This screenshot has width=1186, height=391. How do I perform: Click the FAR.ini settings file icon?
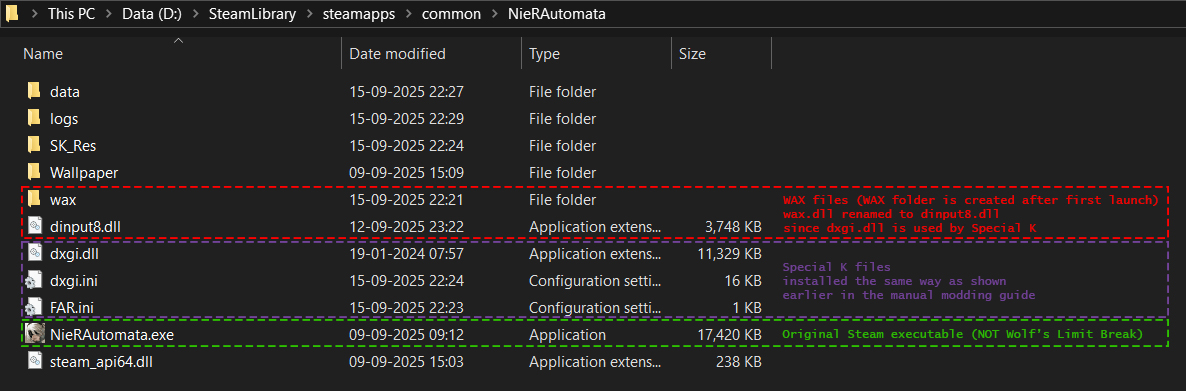point(34,307)
